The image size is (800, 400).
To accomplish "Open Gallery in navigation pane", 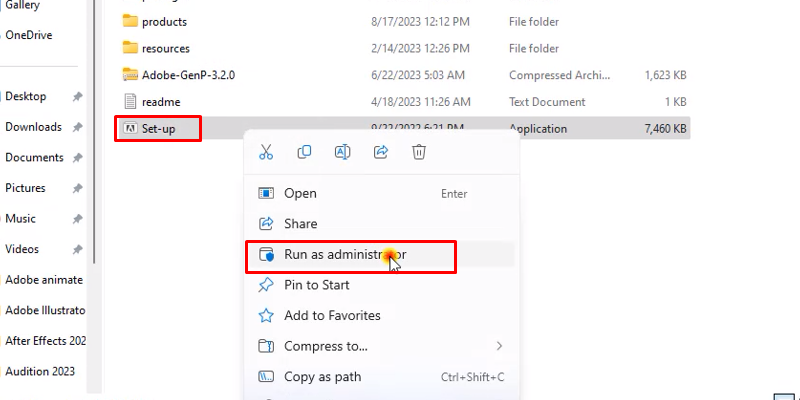I will 22,5.
